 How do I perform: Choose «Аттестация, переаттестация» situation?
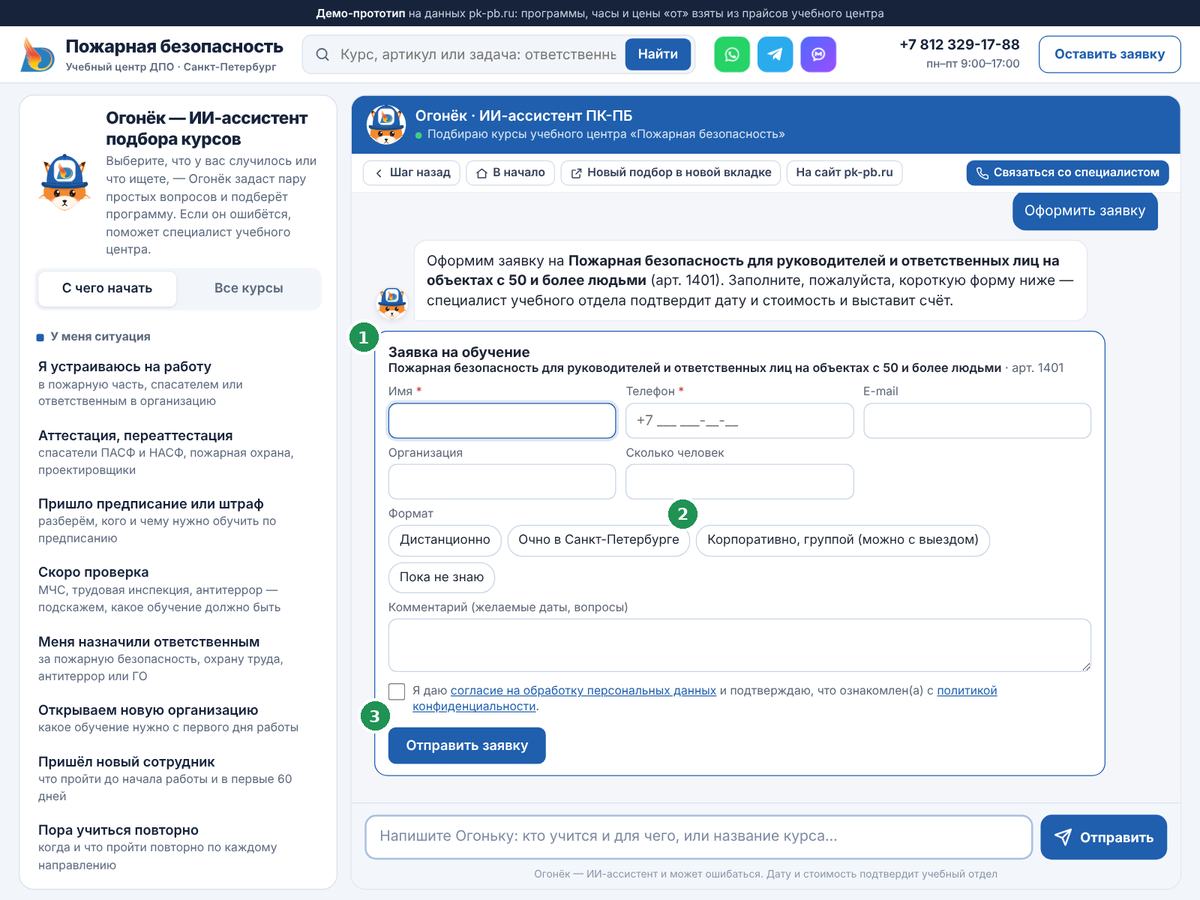(x=179, y=452)
